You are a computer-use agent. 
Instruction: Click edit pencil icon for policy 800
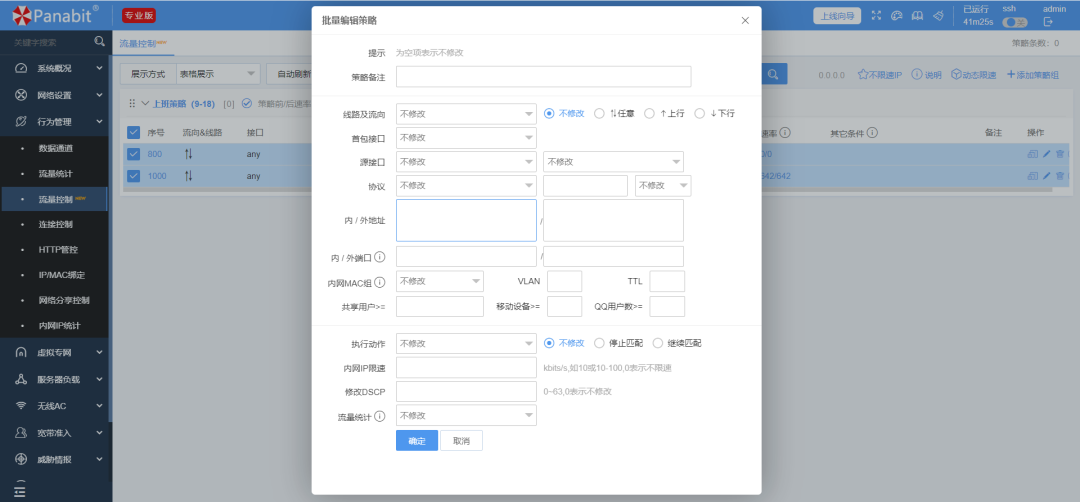point(1047,154)
